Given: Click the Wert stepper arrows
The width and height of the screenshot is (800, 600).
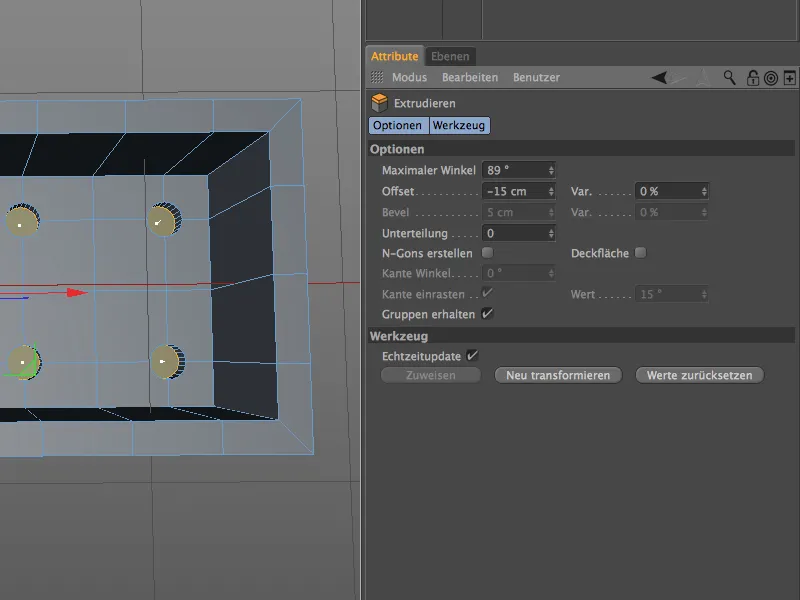Looking at the screenshot, I should 704,294.
